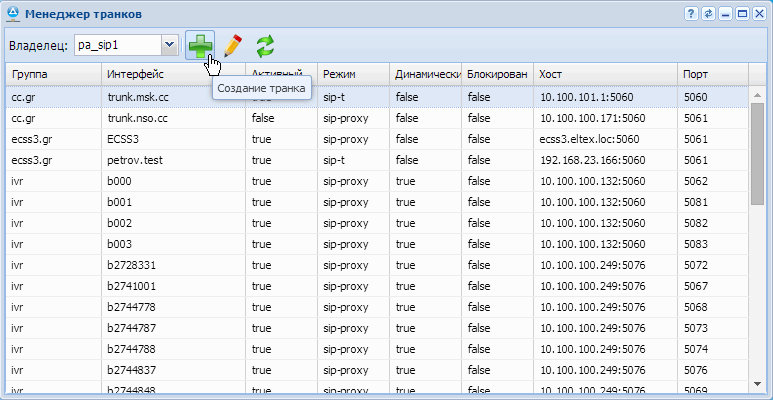This screenshot has height=400, width=773.
Task: Click the title bar reload arrows icon
Action: [x=708, y=13]
